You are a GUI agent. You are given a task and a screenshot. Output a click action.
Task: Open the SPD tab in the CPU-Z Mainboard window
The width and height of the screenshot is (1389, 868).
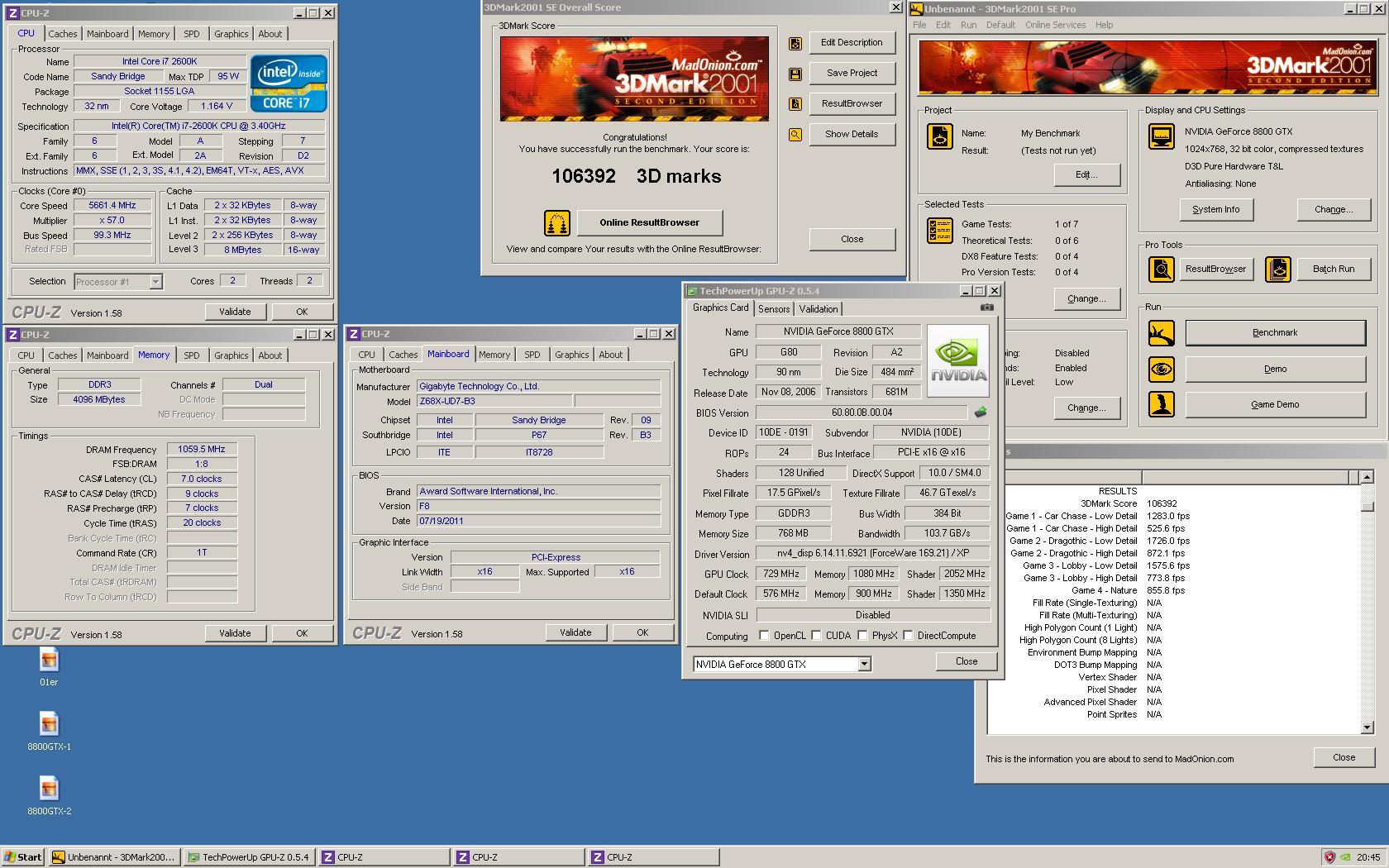pos(532,355)
